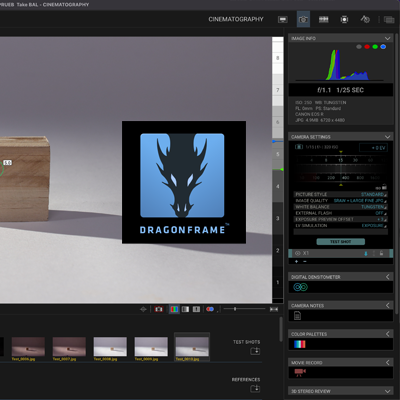Viewport: 400px width, 400px height.
Task: Import into References folder icon
Action: 255,388
